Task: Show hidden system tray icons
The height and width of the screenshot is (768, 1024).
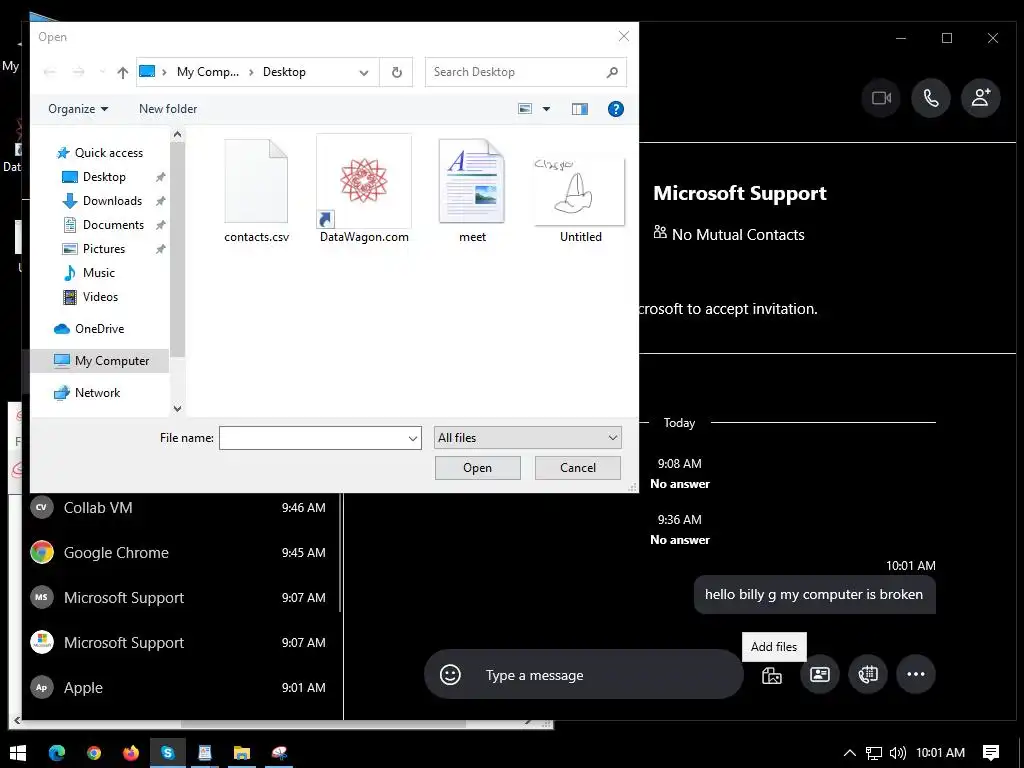Action: click(x=850, y=753)
